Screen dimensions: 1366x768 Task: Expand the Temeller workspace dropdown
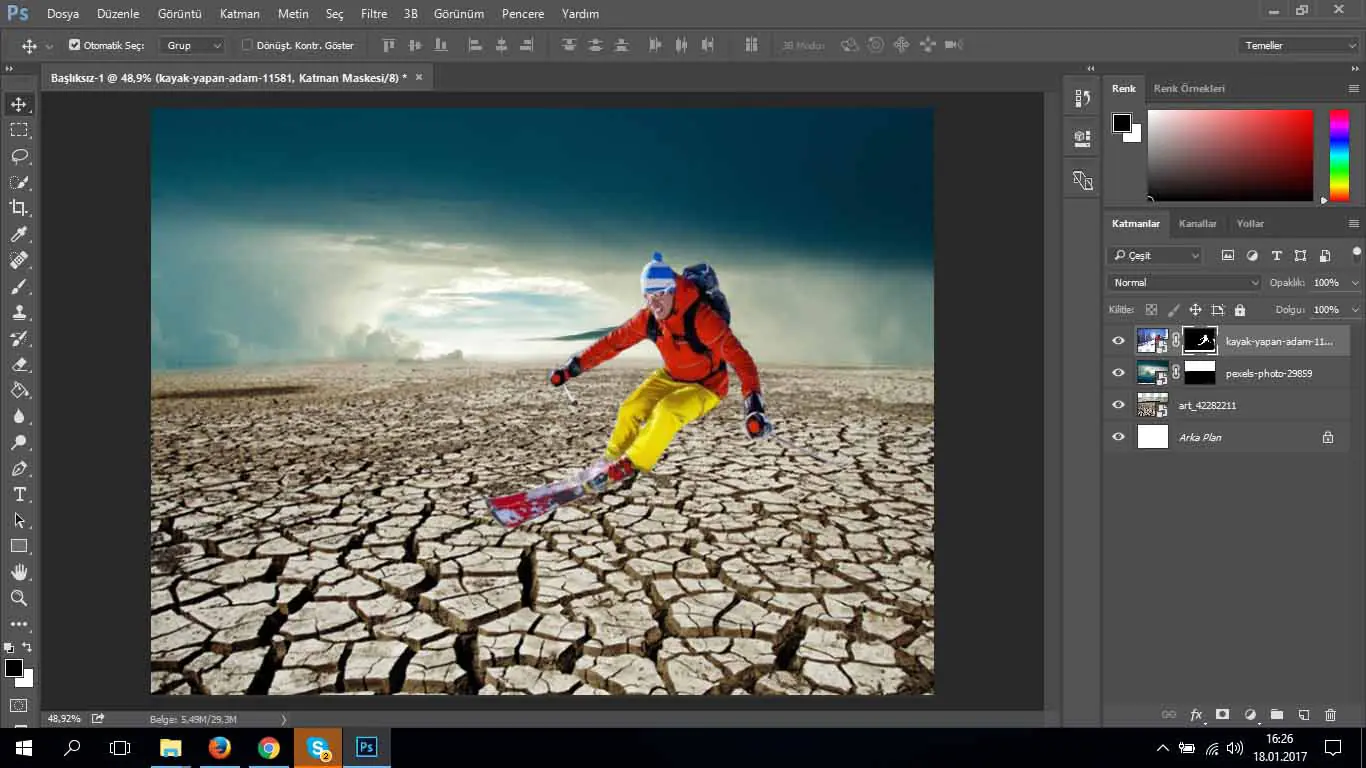click(x=1297, y=45)
